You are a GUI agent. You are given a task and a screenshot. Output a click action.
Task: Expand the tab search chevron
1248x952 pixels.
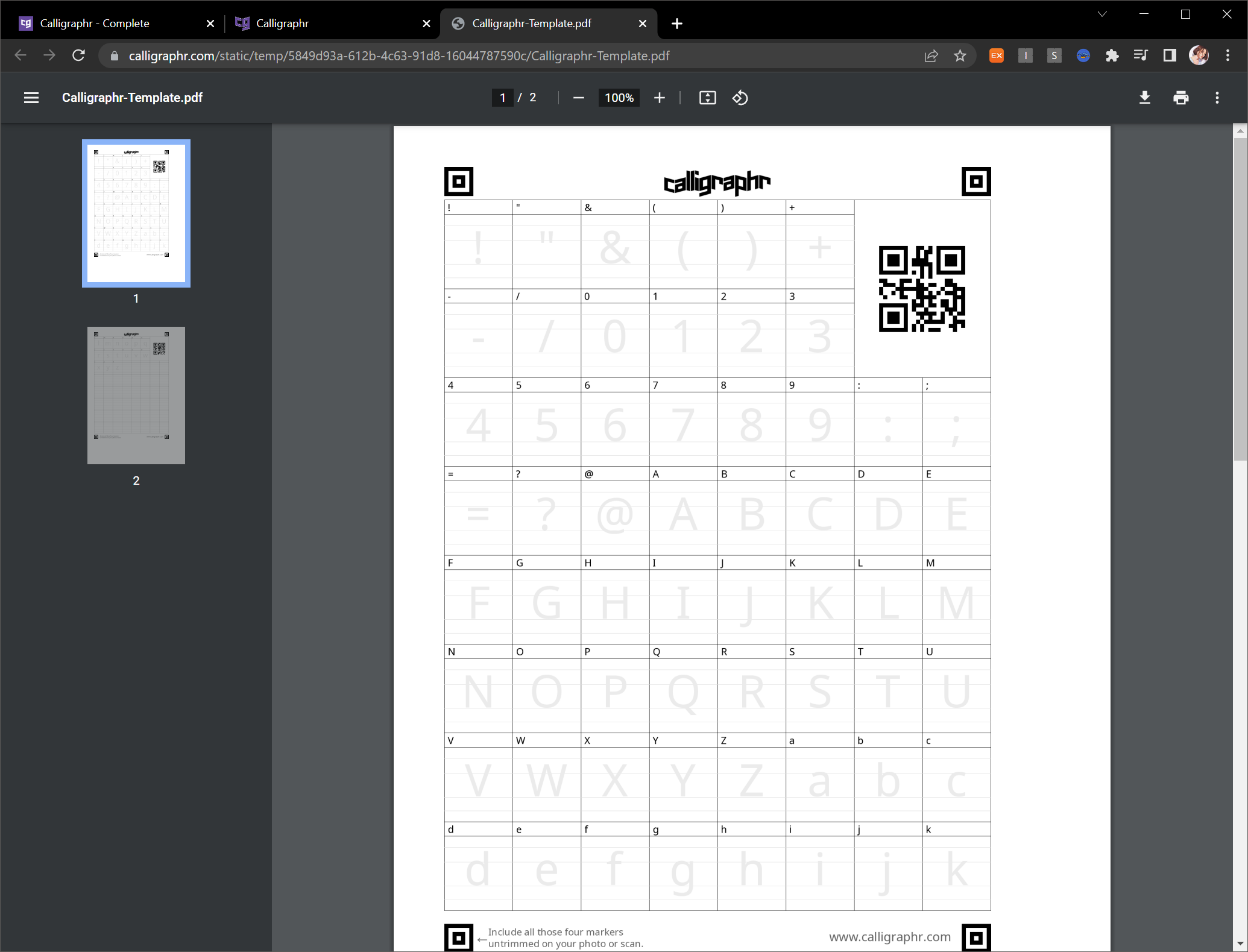(1102, 14)
